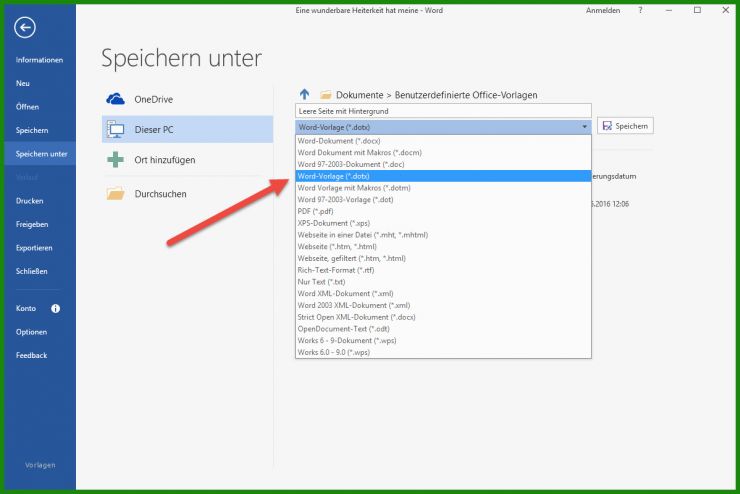Screen dimensions: 740x494
Task: Choose Dieser PC as save location
Action: click(x=187, y=129)
